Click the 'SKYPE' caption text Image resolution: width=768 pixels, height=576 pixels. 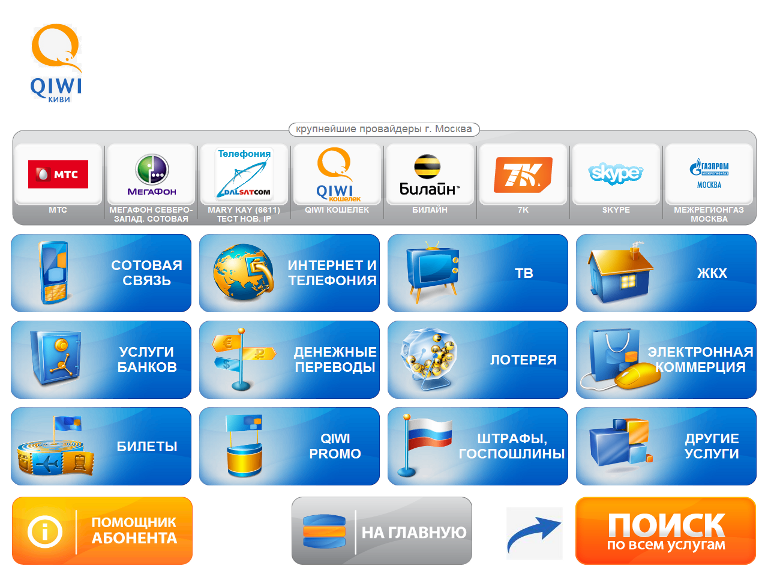616,210
